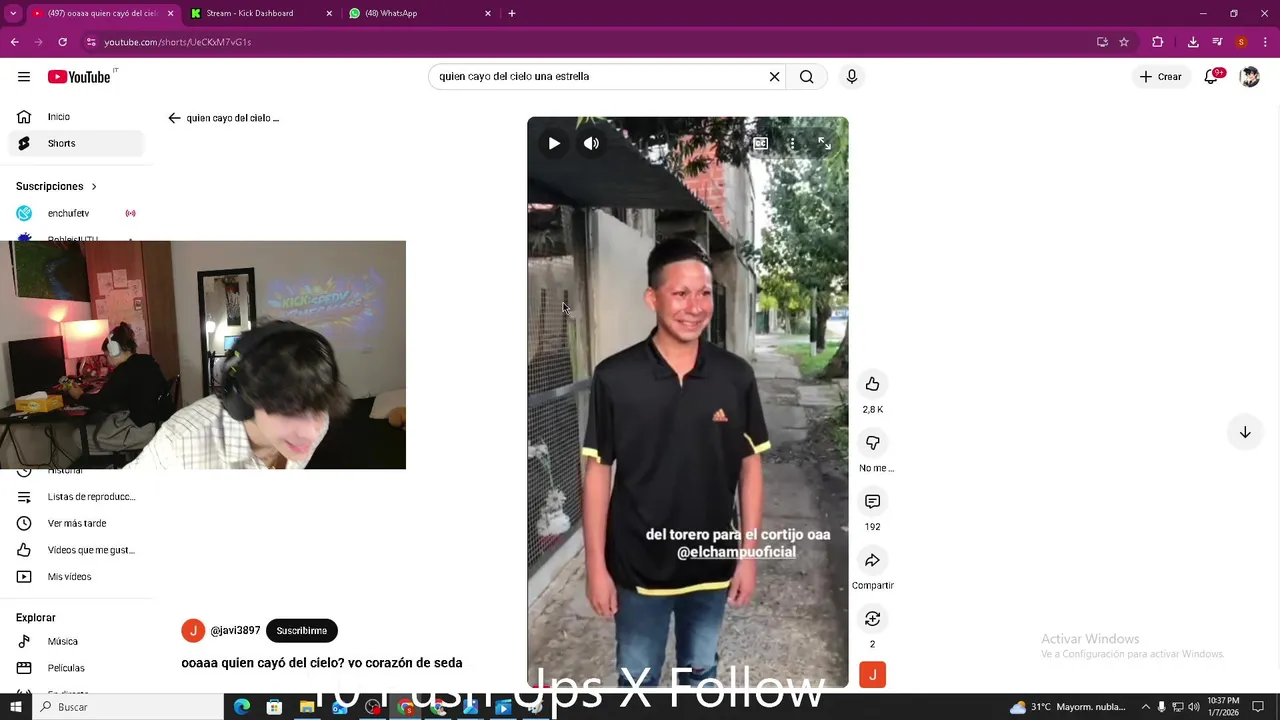Open Listas de reproducción in sidebar

pyautogui.click(x=76, y=497)
